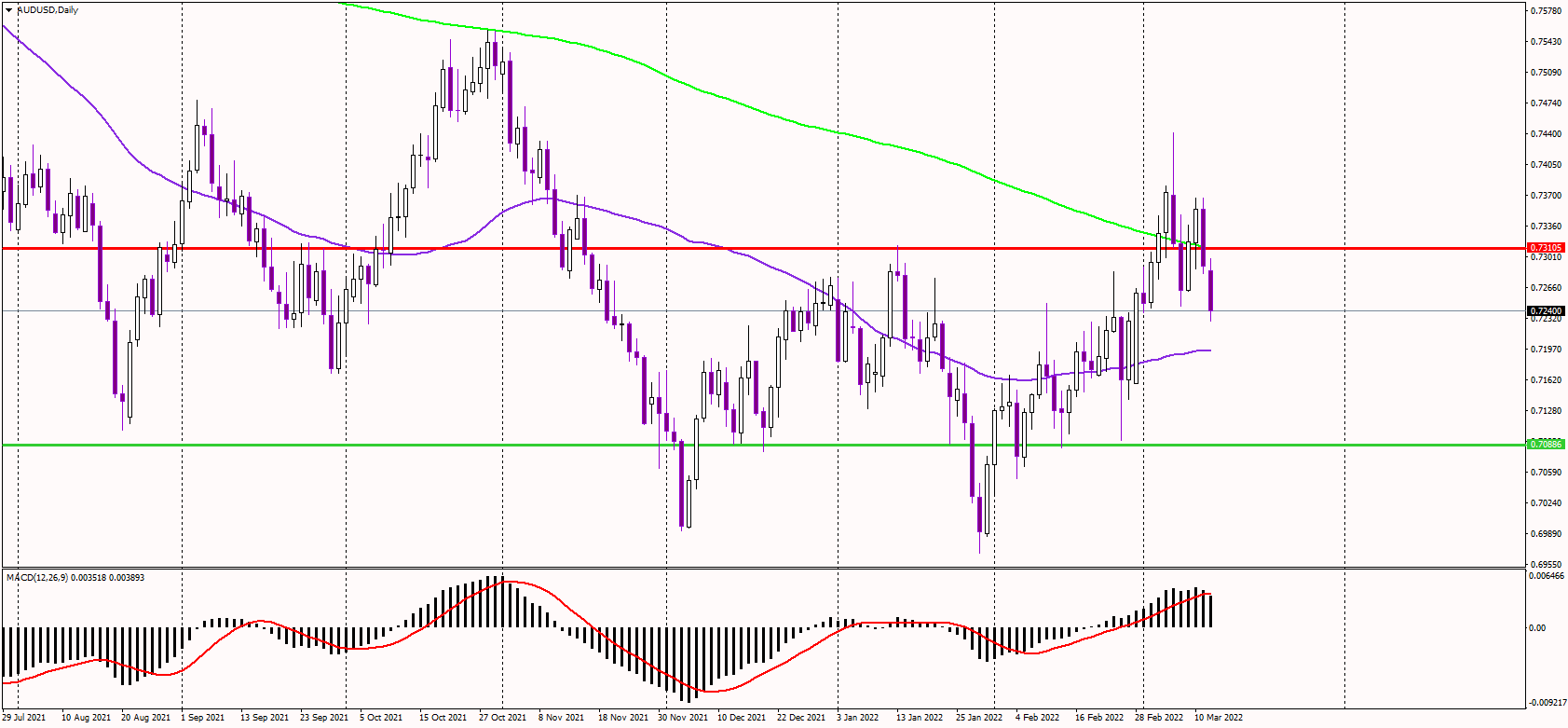1568x728 pixels.
Task: Click the 0.74050 price axis label
Action: coord(1547,165)
